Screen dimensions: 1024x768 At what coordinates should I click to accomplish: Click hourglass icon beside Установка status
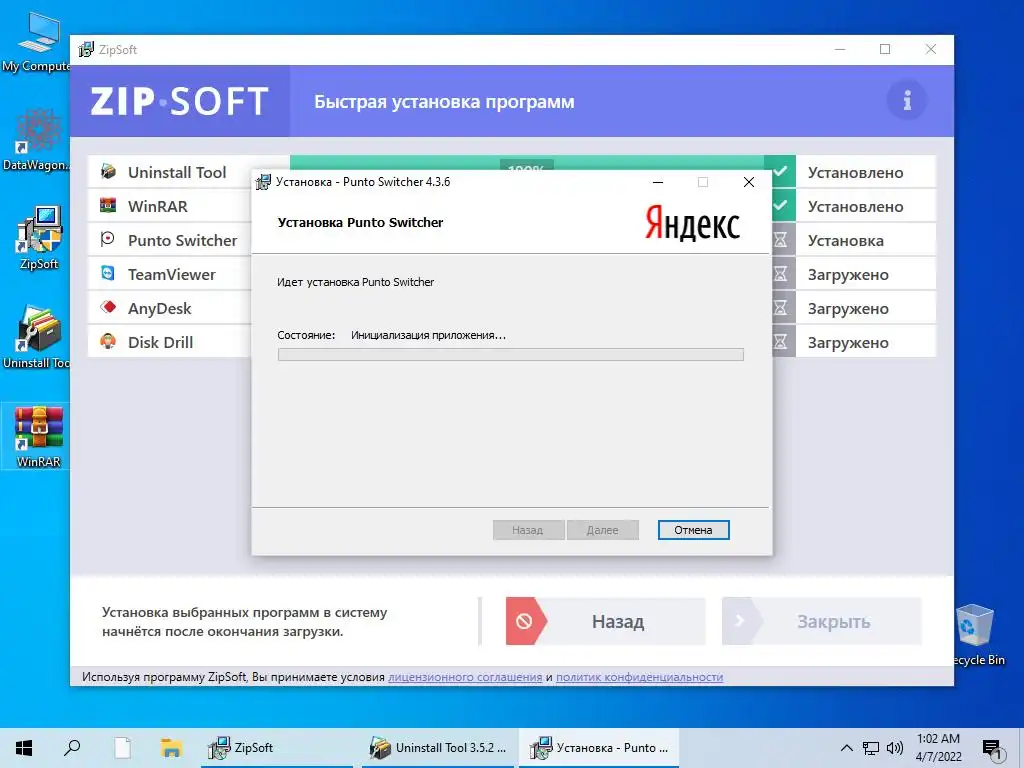pos(781,240)
